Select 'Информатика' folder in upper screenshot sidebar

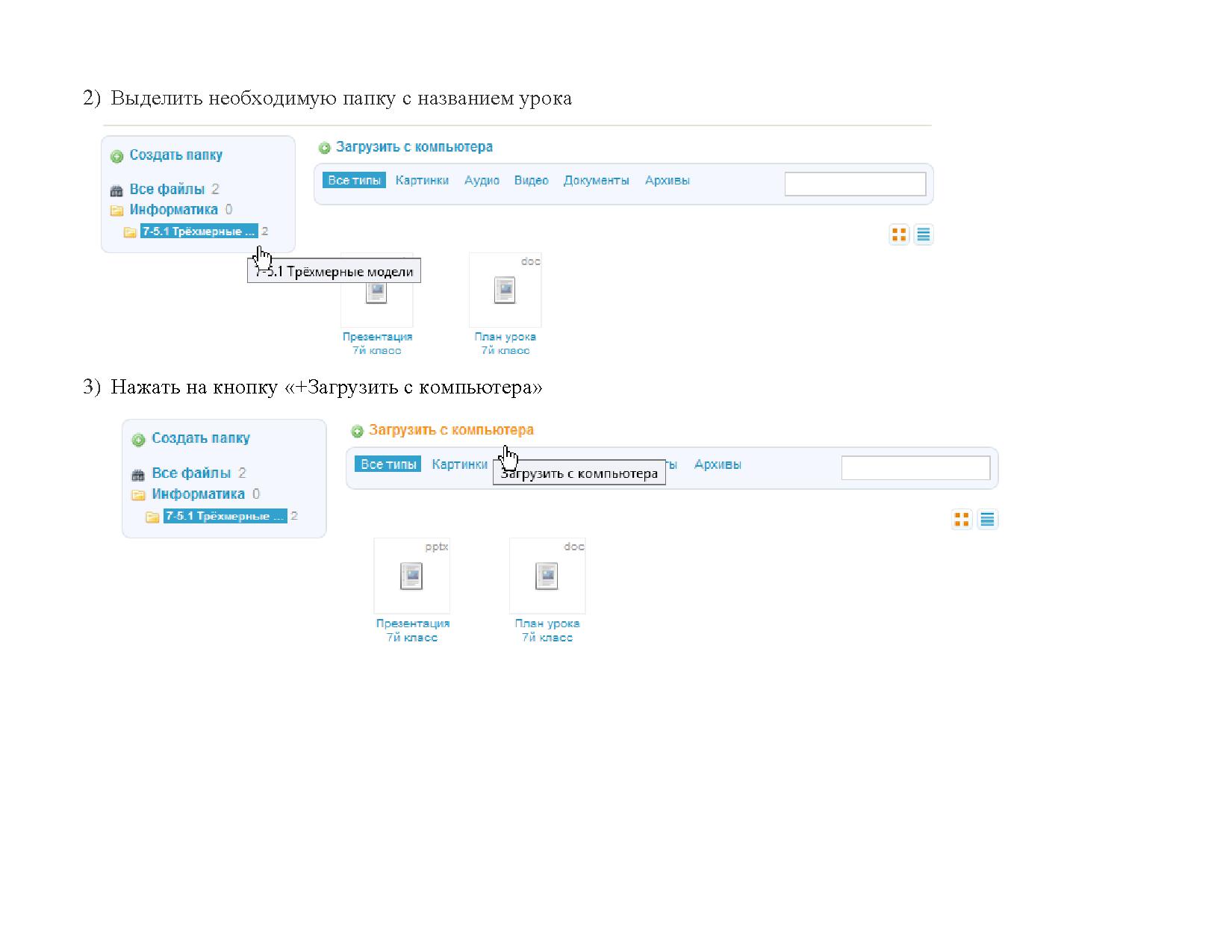pos(174,210)
